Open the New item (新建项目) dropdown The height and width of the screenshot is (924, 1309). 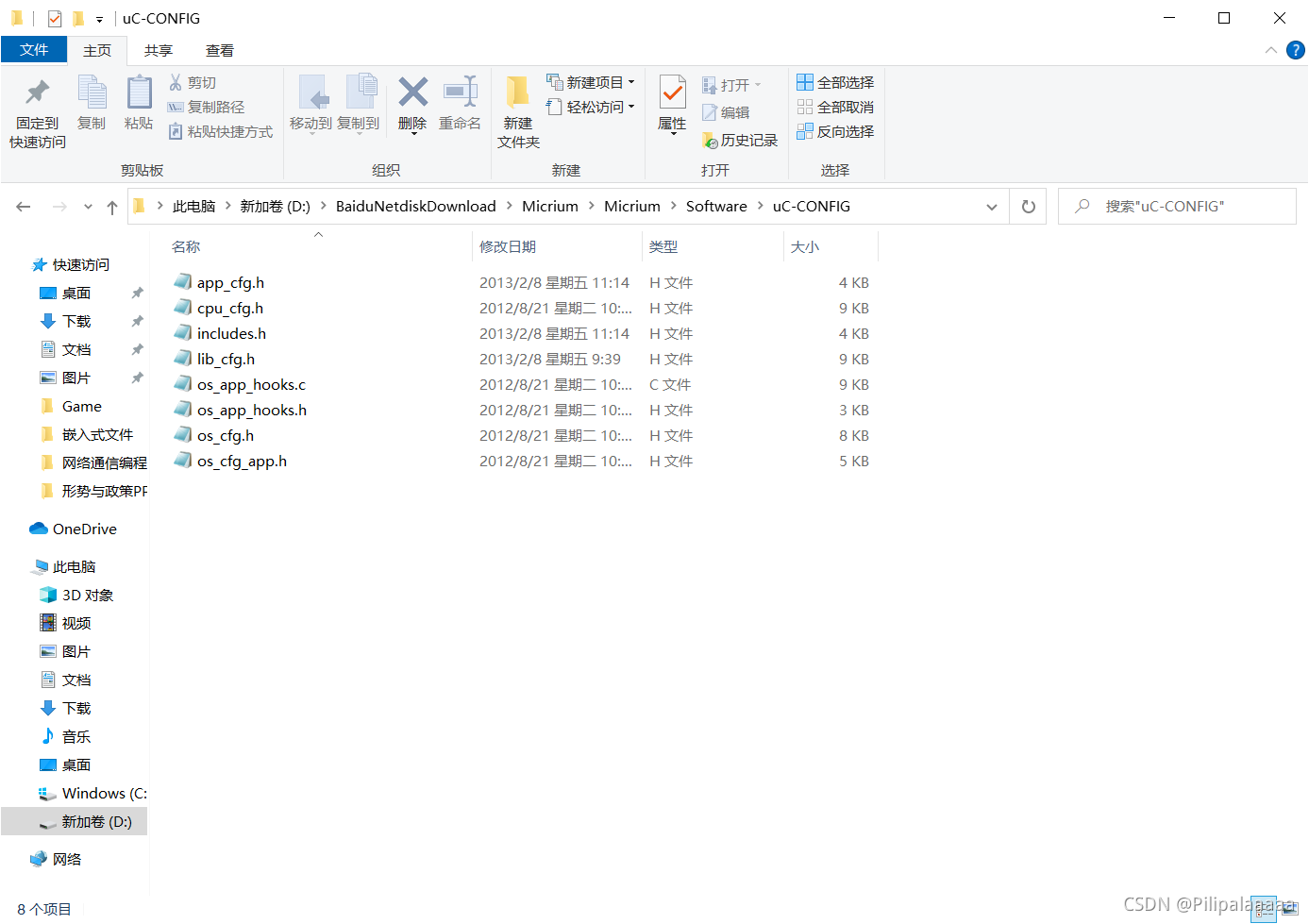click(591, 83)
